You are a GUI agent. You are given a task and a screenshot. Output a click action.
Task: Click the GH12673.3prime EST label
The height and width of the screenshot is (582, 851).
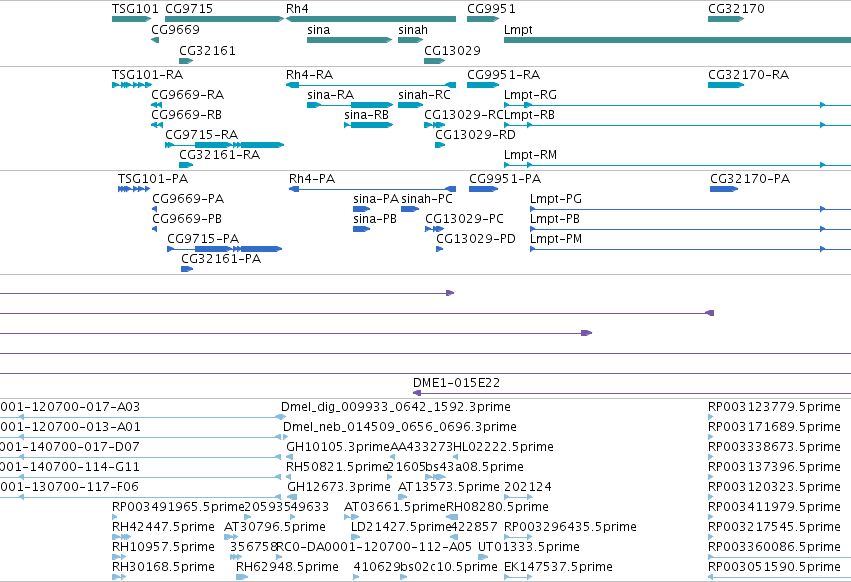pos(339,486)
